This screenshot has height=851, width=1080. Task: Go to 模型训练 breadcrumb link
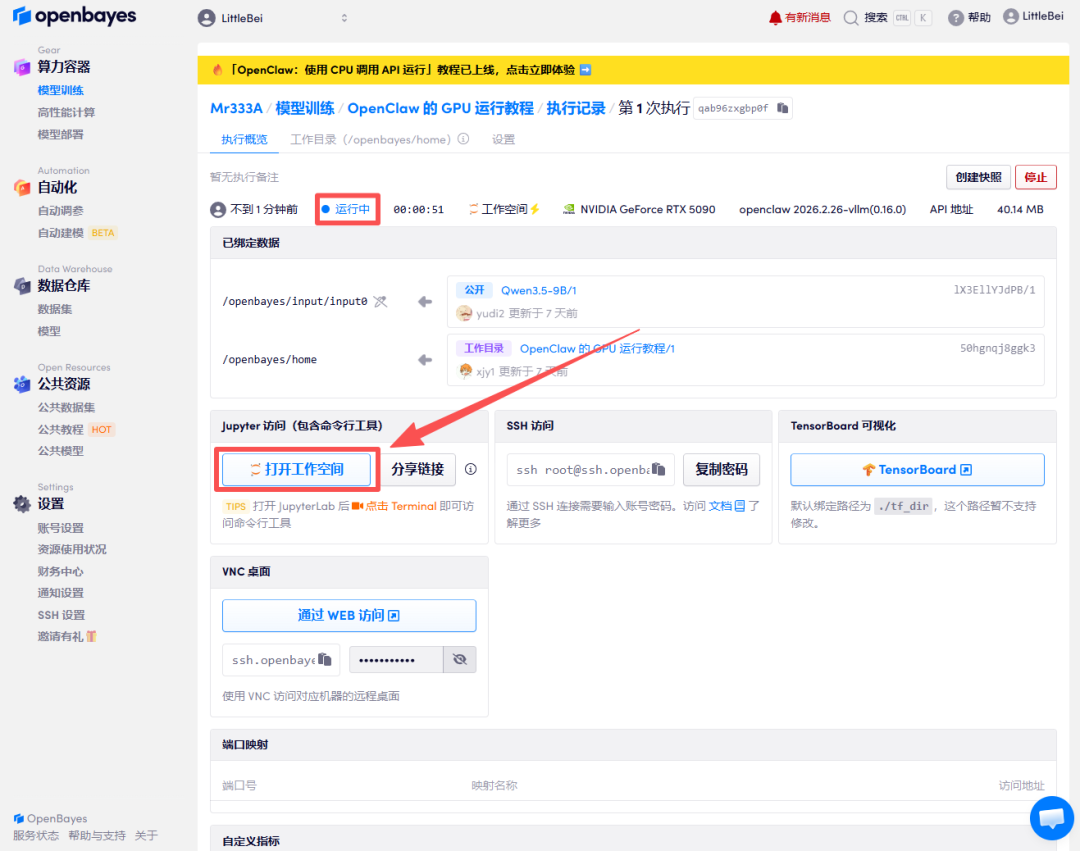click(304, 108)
